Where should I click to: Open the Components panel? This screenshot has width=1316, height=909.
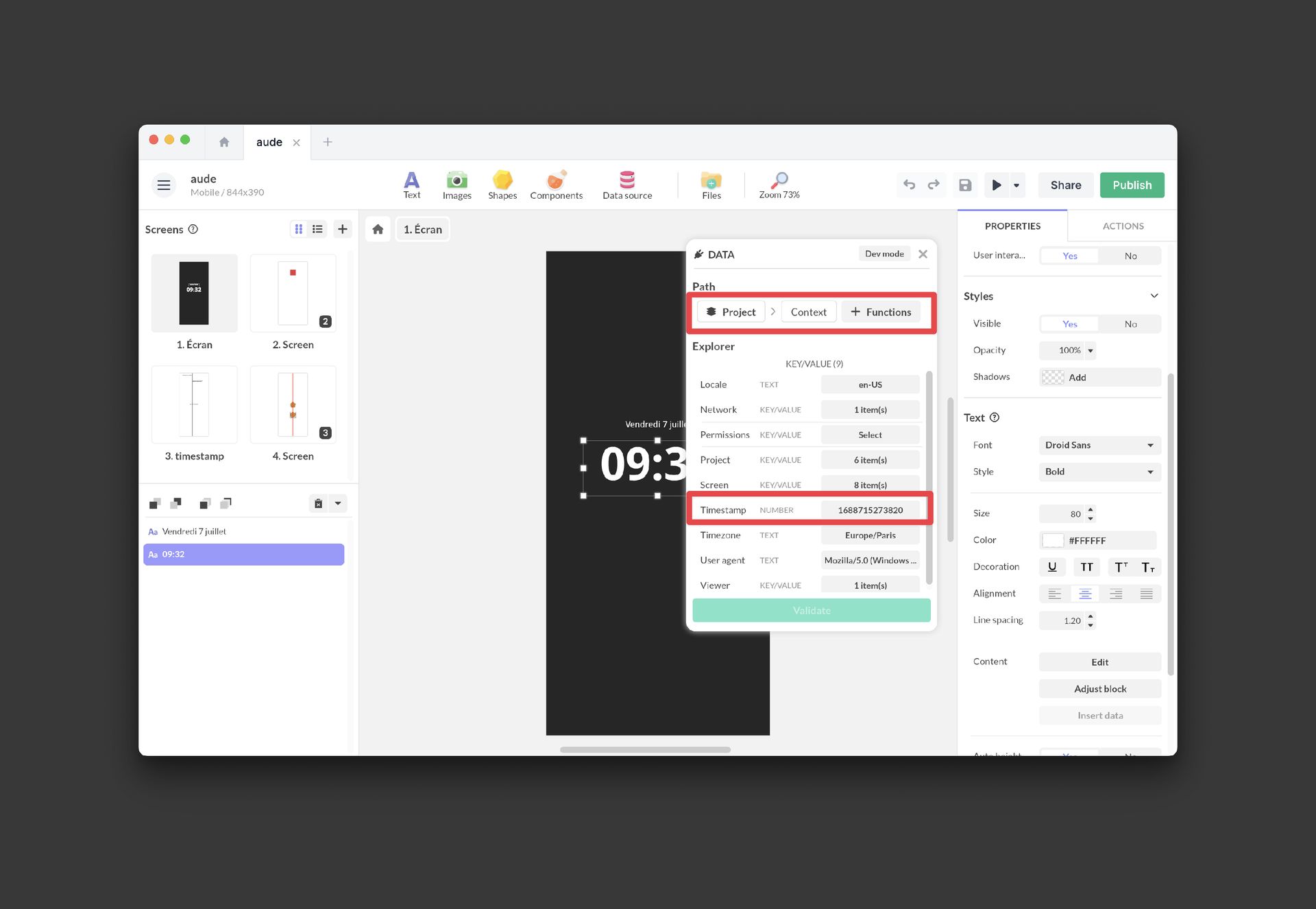557,184
